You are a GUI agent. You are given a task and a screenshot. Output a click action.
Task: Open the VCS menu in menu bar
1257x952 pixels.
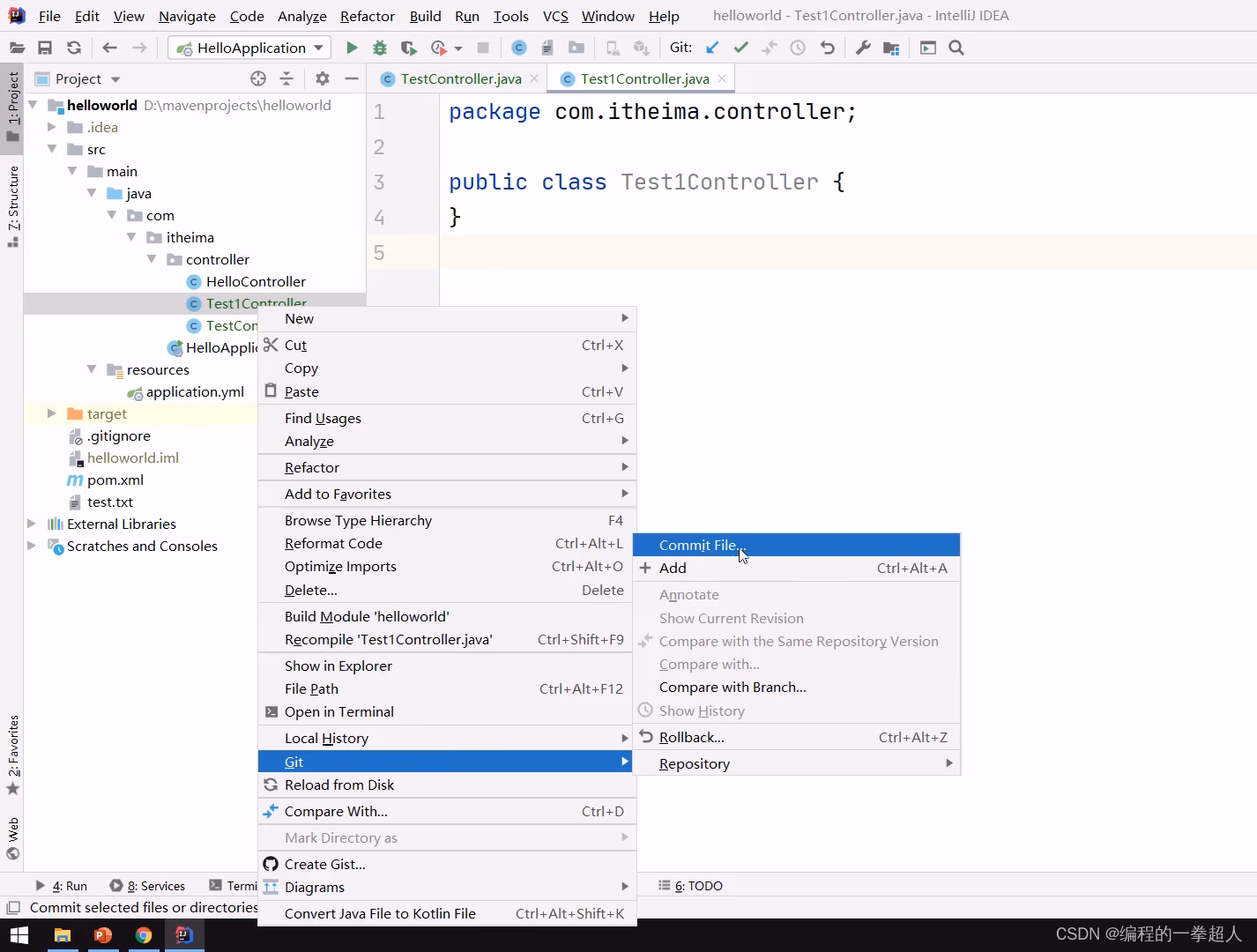(x=555, y=16)
